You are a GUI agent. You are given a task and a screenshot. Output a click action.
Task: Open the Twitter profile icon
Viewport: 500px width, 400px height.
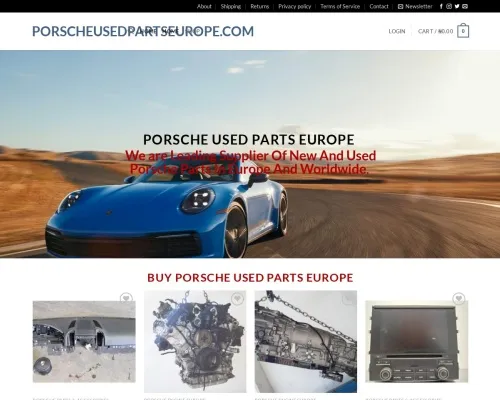coord(457,6)
